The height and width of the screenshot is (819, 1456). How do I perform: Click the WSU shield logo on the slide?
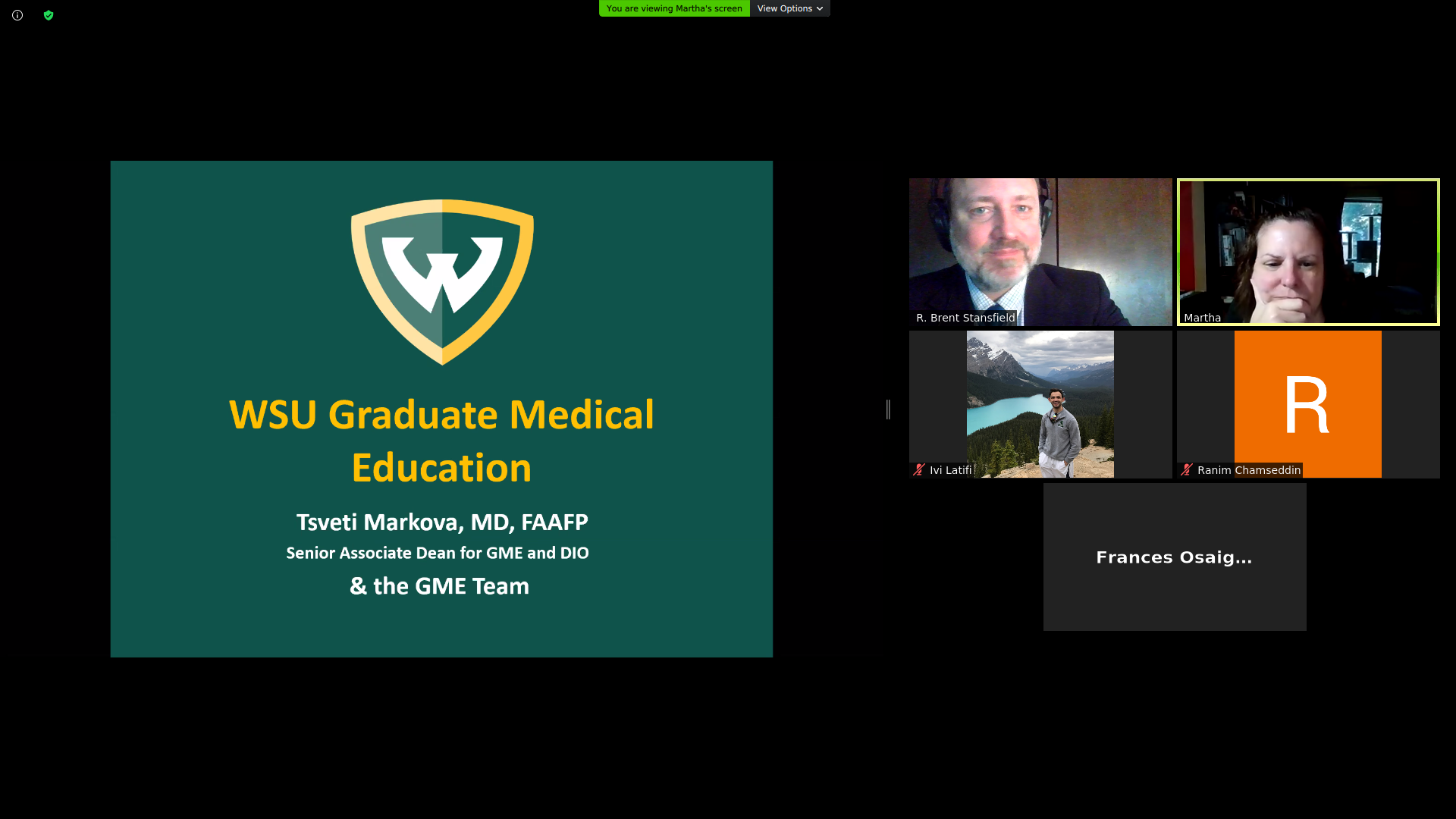tap(442, 282)
